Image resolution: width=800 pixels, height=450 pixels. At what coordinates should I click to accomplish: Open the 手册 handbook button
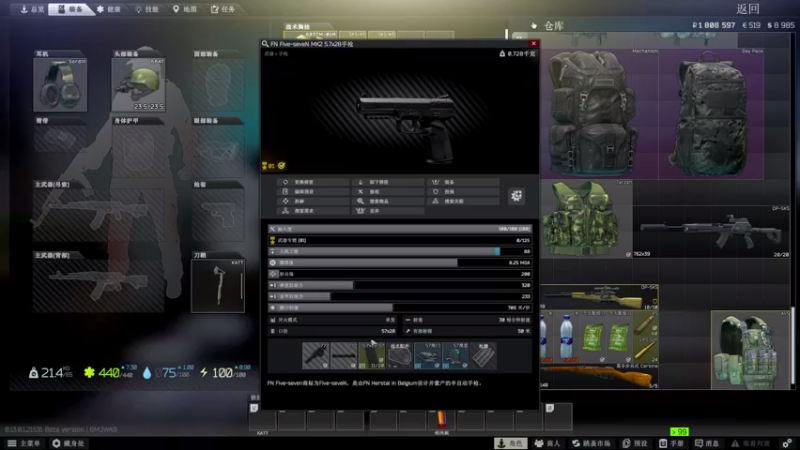pyautogui.click(x=671, y=443)
